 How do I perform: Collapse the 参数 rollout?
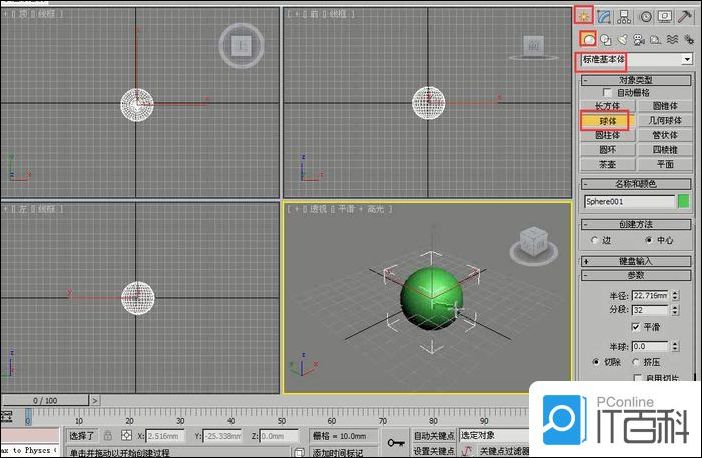coord(636,275)
